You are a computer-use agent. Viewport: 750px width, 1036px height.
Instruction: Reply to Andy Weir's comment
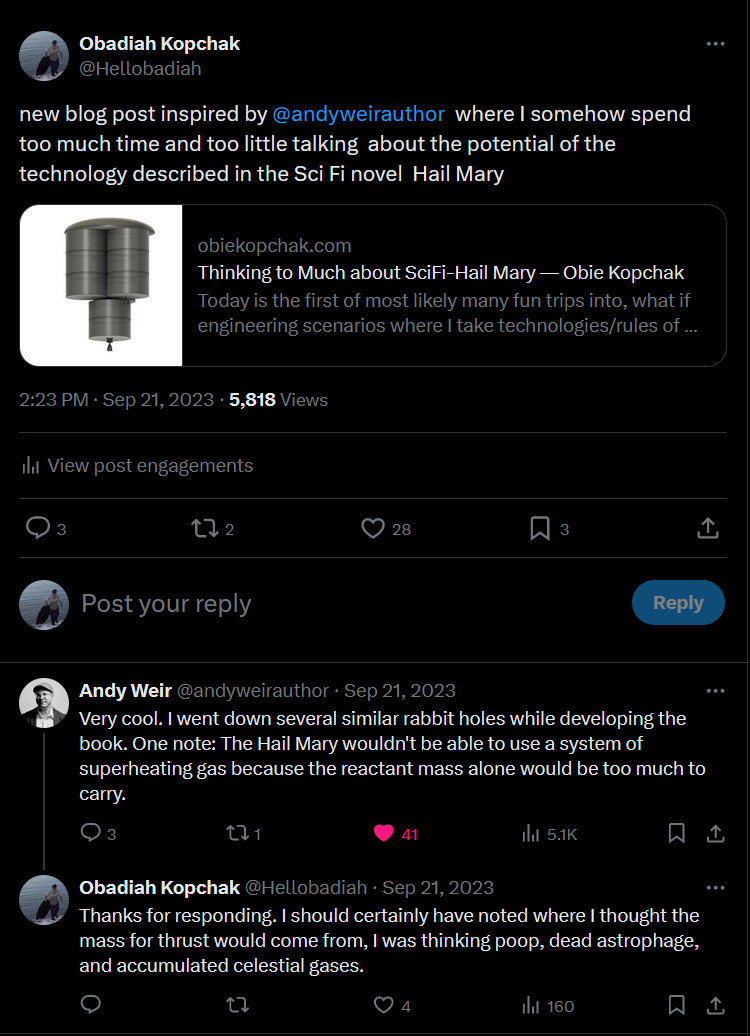pos(91,832)
